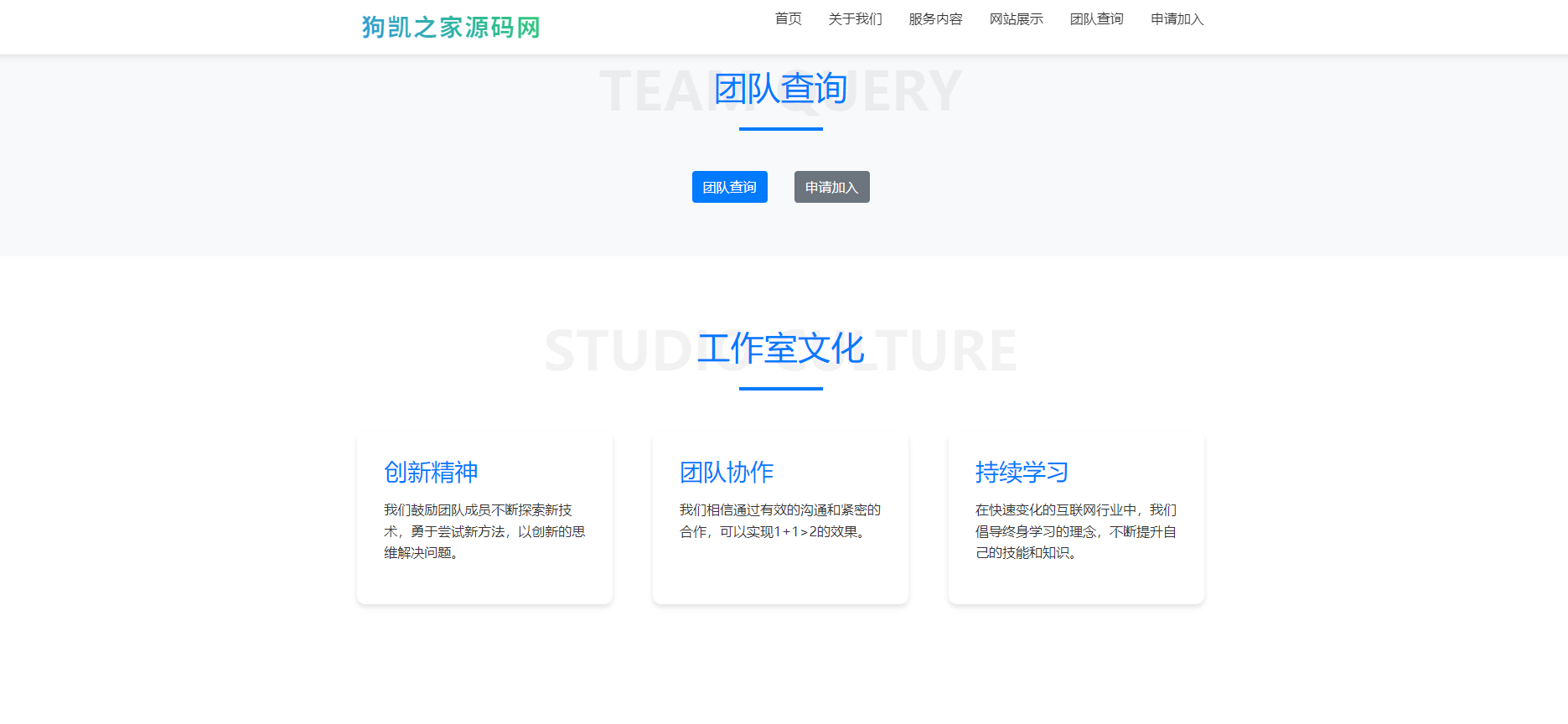Click the blue underline below 工作室文化 heading

coord(781,389)
